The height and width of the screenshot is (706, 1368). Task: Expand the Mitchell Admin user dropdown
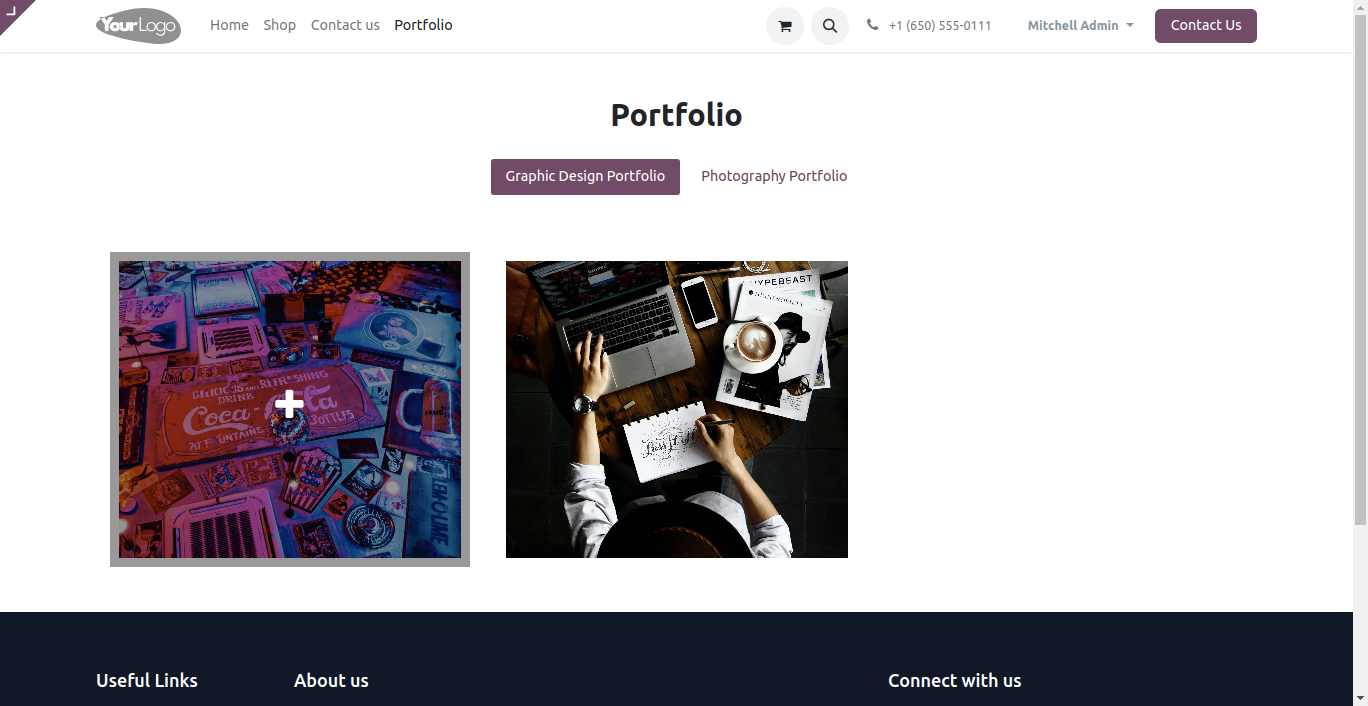[x=1081, y=25]
